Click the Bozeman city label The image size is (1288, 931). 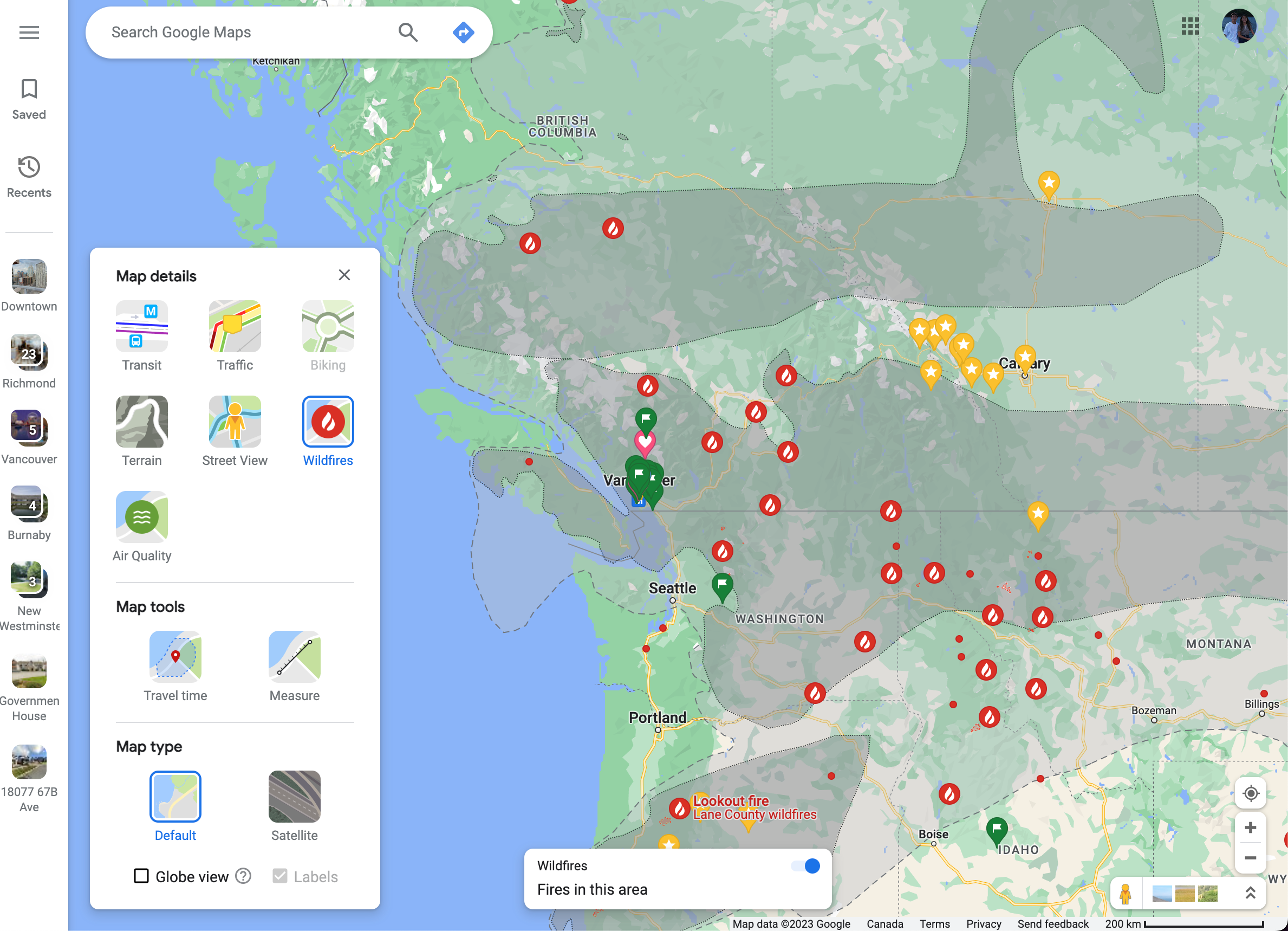pyautogui.click(x=1154, y=710)
